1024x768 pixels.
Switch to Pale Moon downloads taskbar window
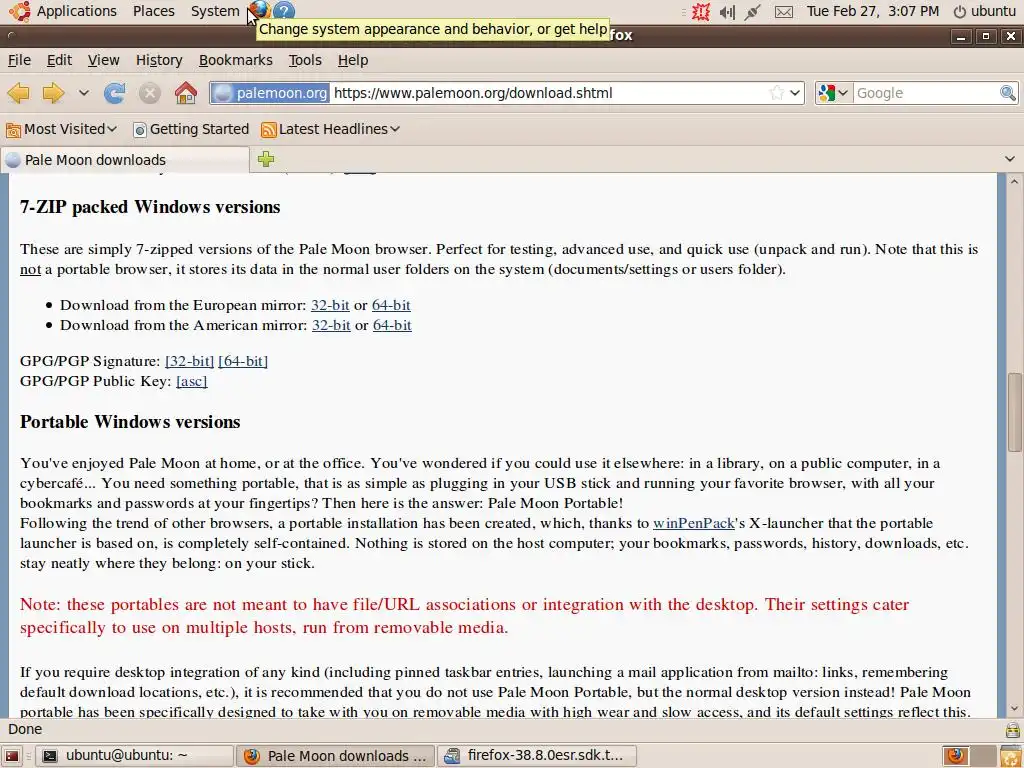coord(335,756)
